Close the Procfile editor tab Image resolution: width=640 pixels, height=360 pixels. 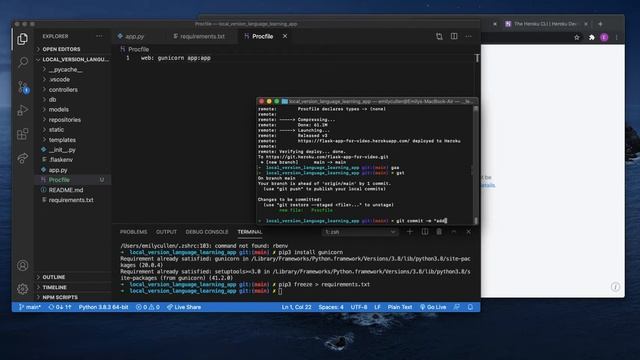pos(285,36)
